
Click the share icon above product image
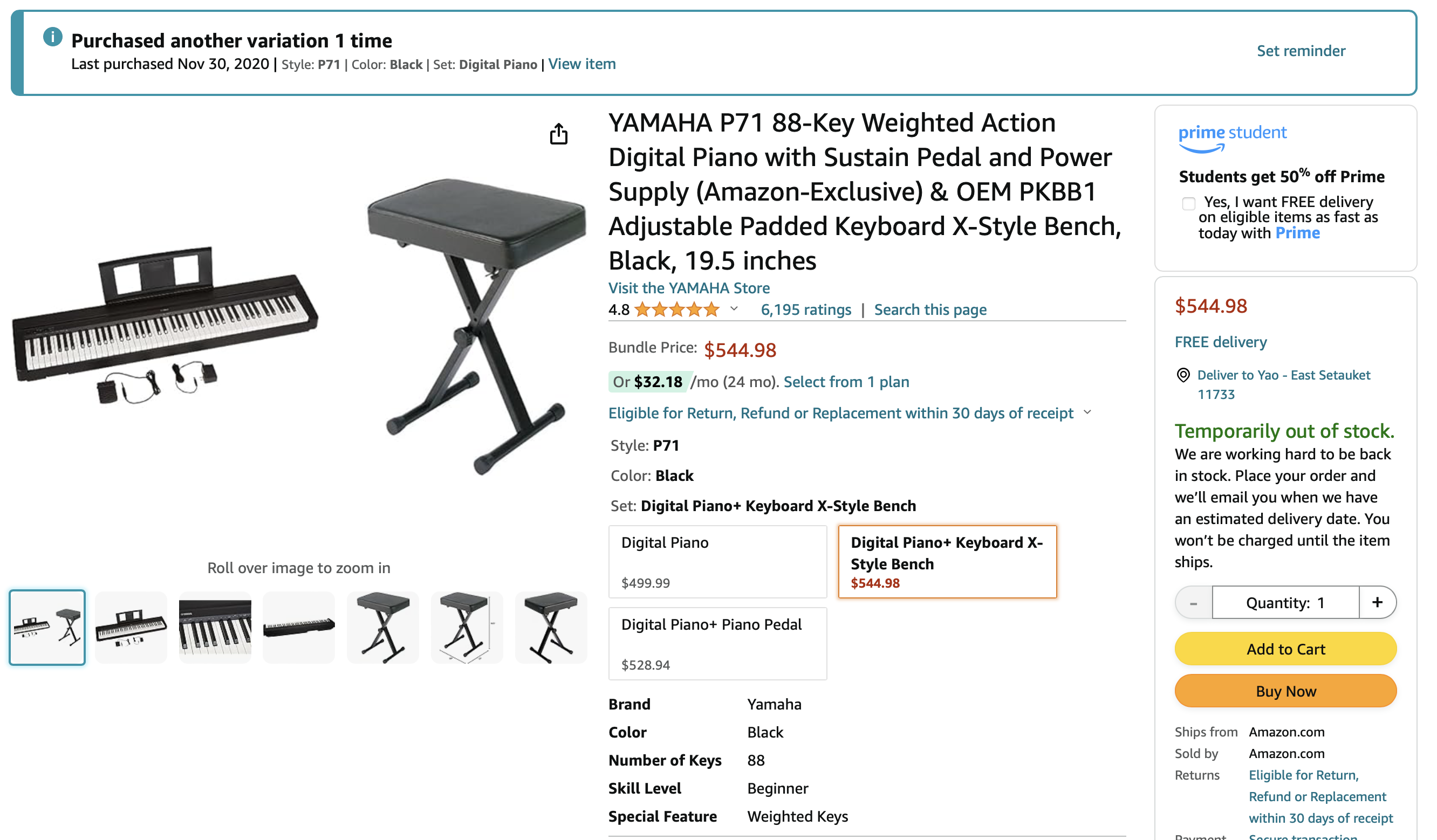558,134
